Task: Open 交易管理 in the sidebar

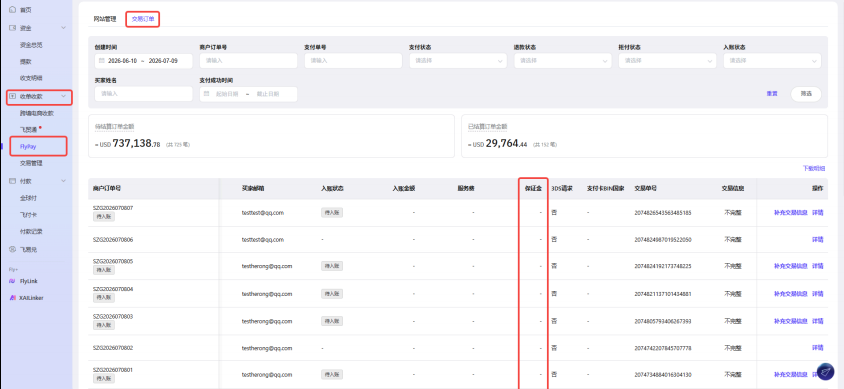Action: pyautogui.click(x=31, y=163)
